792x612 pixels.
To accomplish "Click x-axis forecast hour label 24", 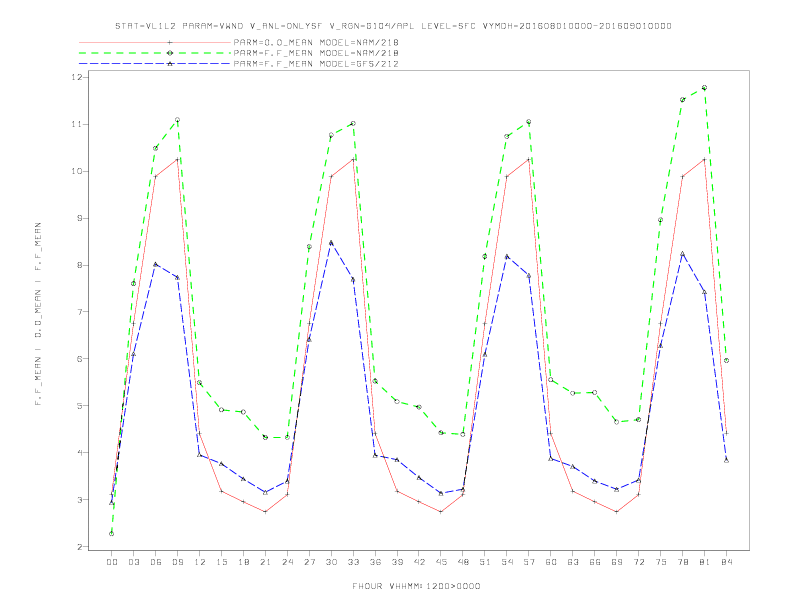I will point(287,562).
